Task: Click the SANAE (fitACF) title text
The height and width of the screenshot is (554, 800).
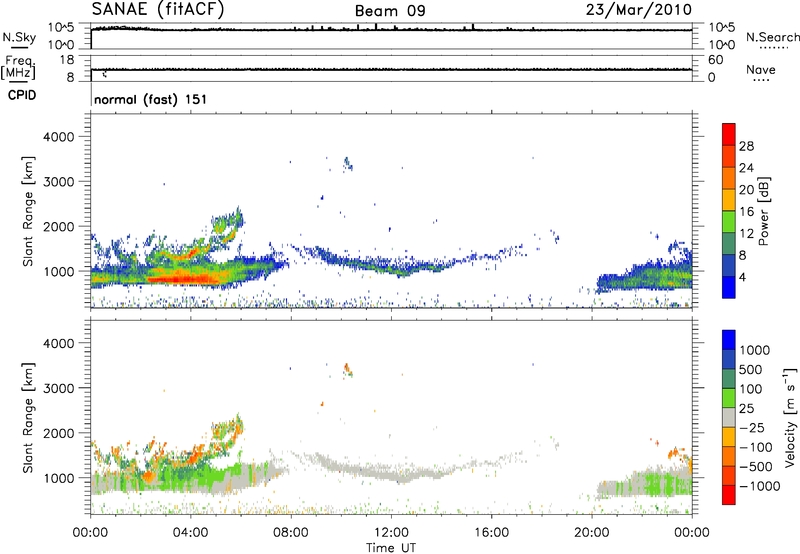Action: coord(158,9)
